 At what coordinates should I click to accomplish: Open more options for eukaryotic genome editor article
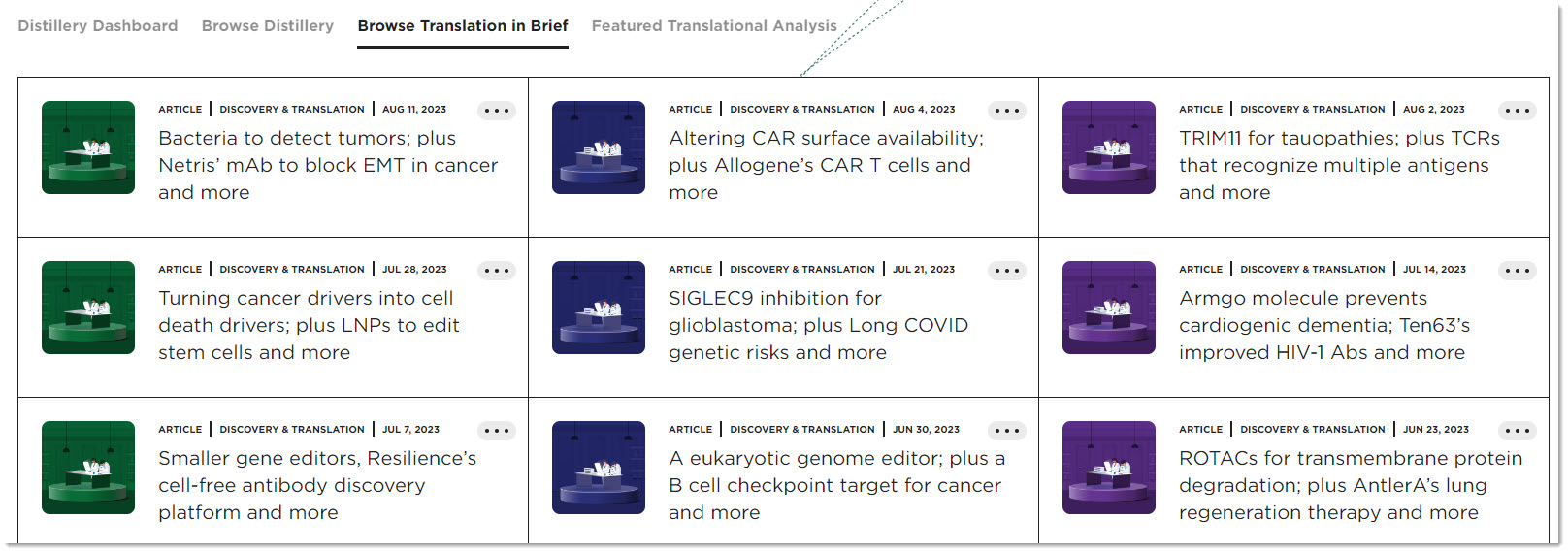click(x=1006, y=431)
